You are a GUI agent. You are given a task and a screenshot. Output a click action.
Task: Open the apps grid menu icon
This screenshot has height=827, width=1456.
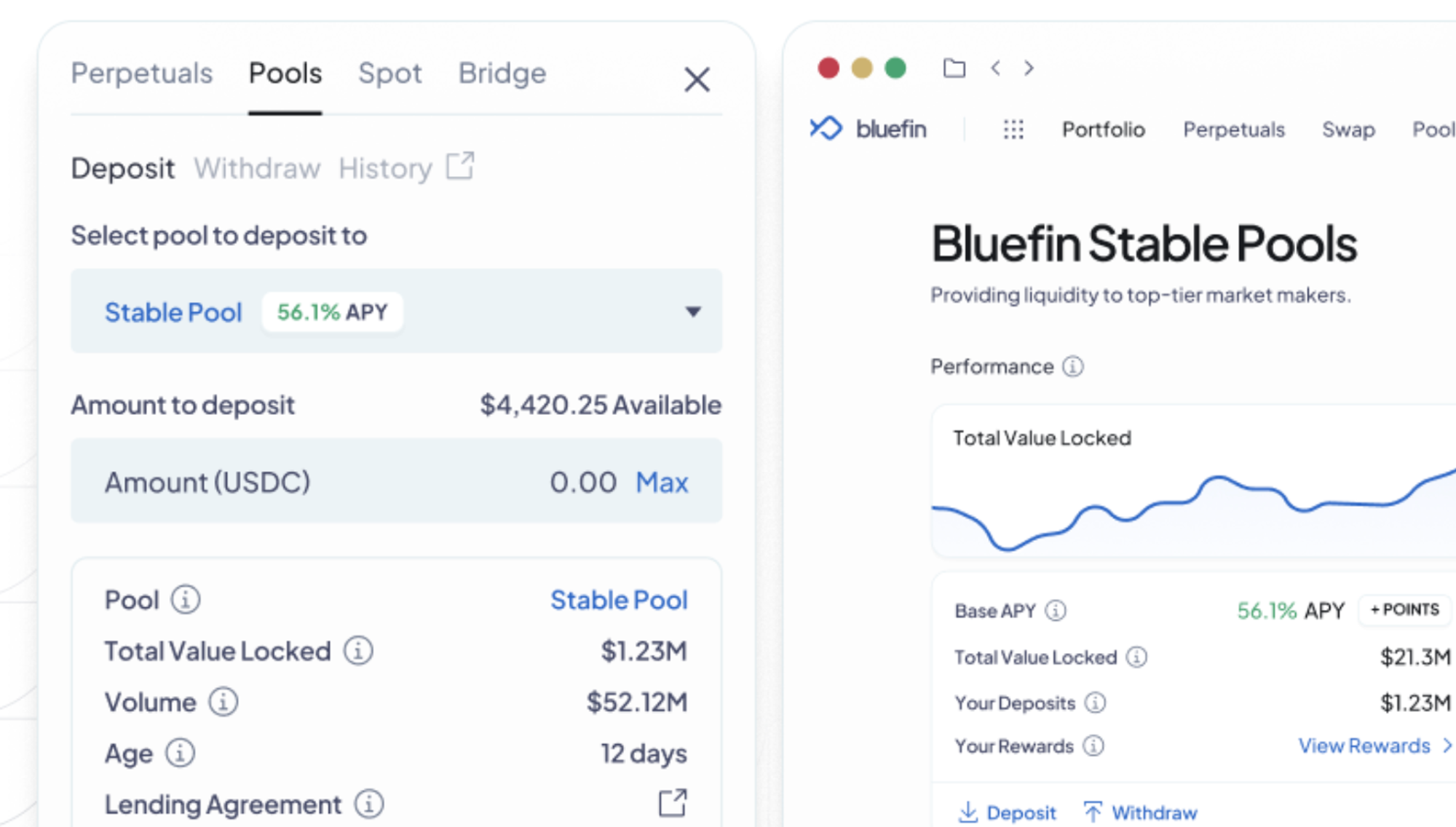coord(1013,130)
